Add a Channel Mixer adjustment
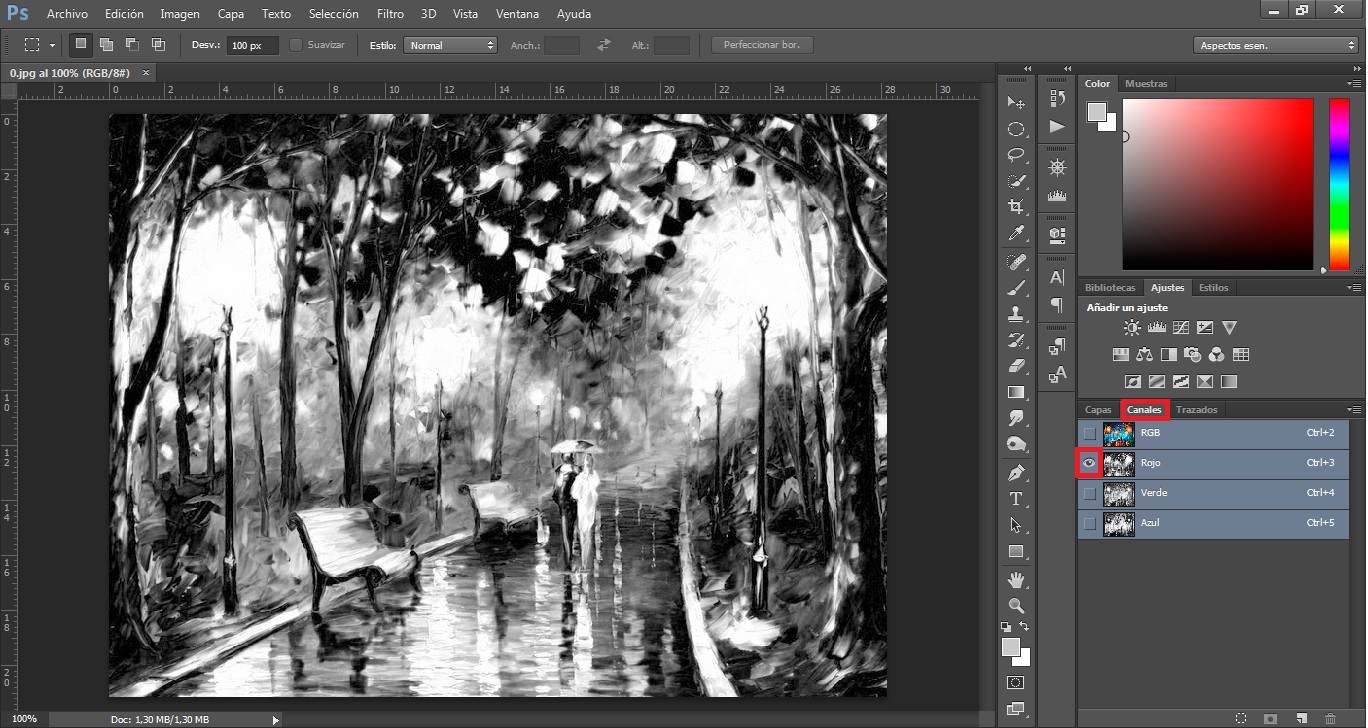This screenshot has height=728, width=1368. (x=1217, y=354)
